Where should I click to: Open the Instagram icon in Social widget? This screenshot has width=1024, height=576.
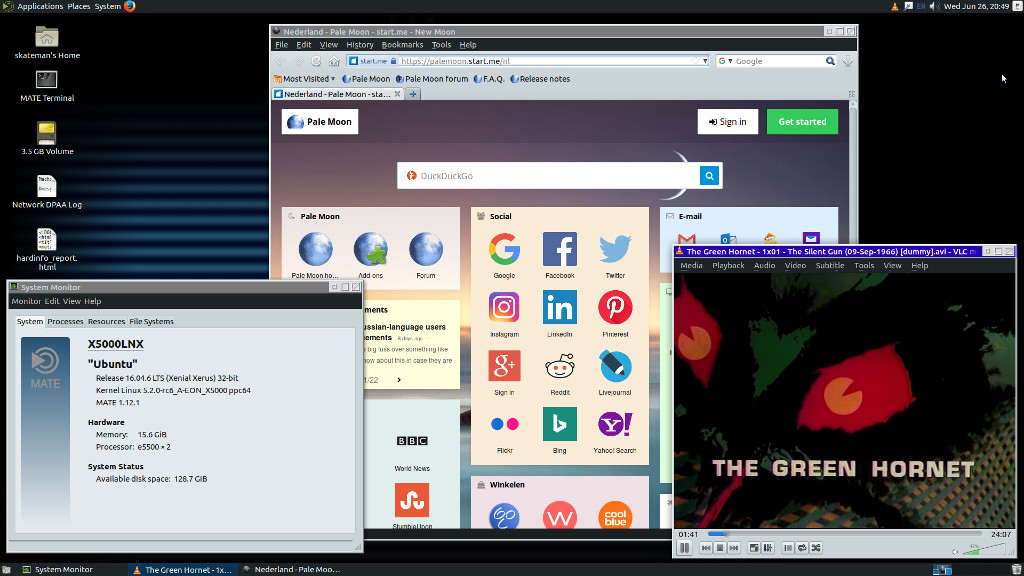click(x=504, y=307)
